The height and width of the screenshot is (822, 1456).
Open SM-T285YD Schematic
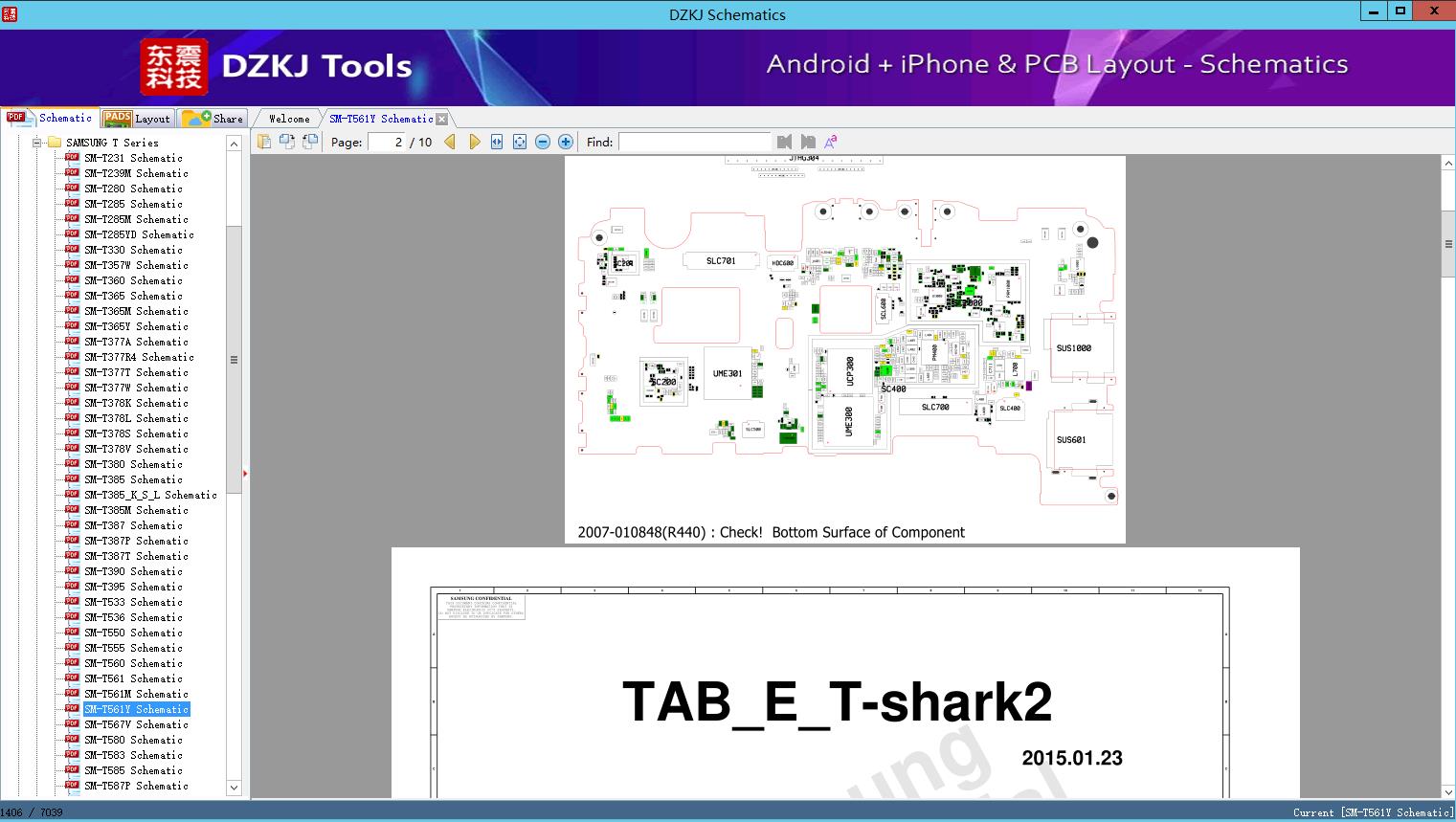click(139, 234)
